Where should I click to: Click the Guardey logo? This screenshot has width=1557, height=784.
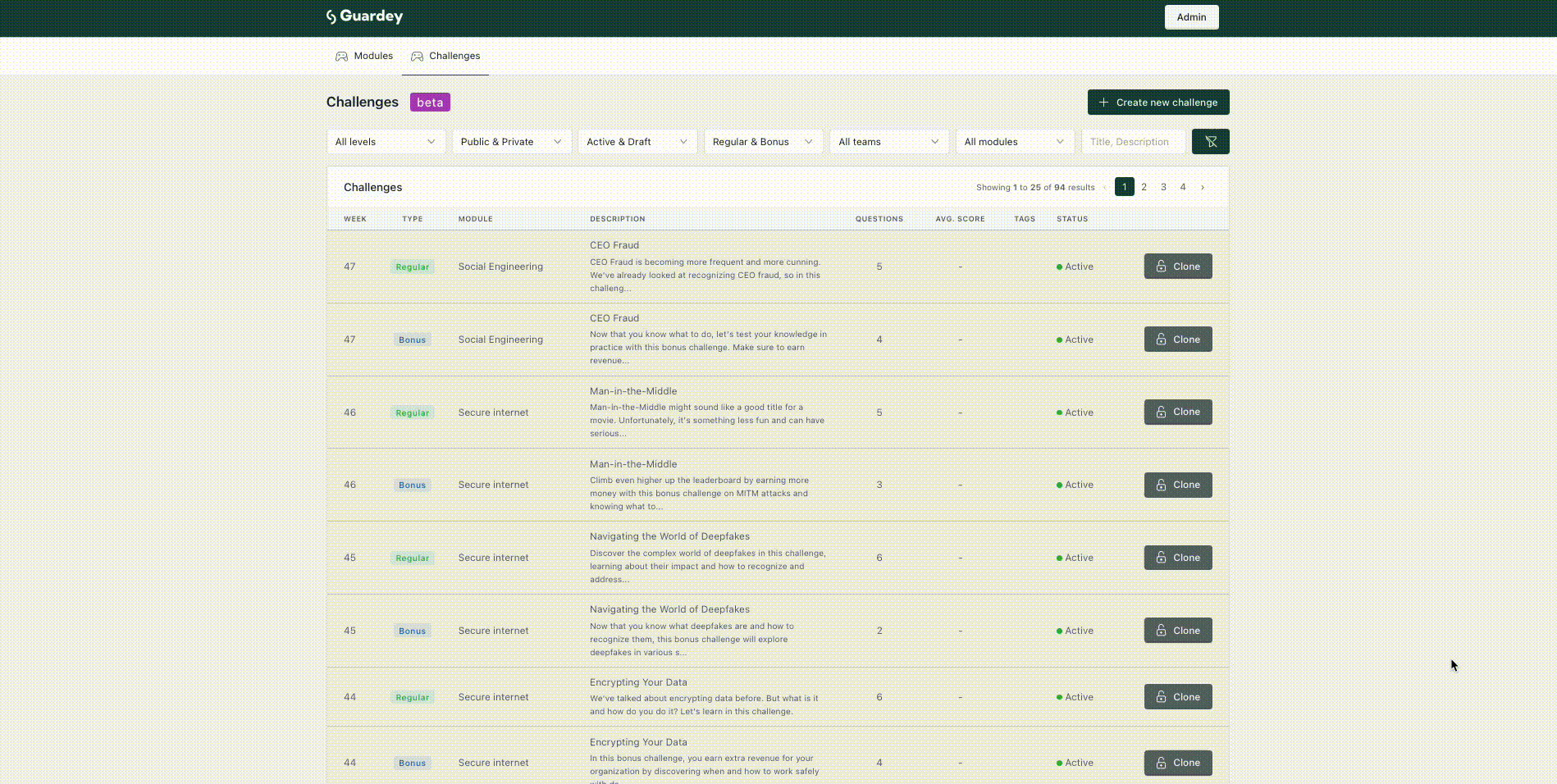point(364,16)
